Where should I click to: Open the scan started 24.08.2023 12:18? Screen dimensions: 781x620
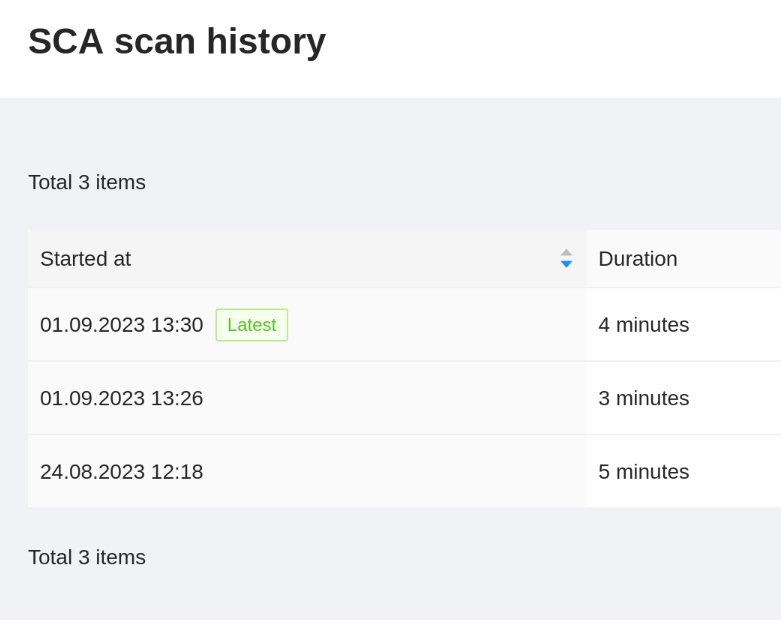tap(121, 472)
